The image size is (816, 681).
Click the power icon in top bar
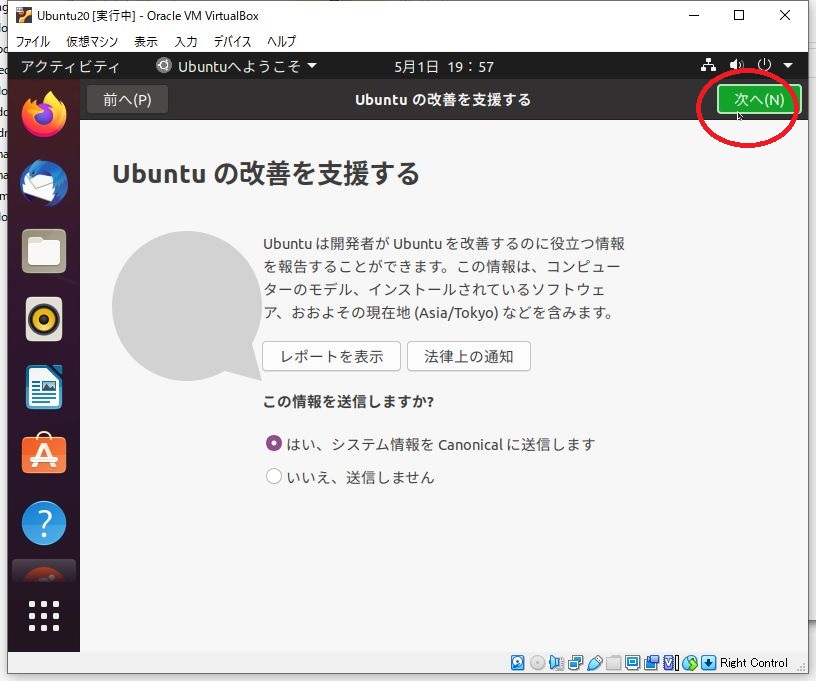click(x=764, y=65)
